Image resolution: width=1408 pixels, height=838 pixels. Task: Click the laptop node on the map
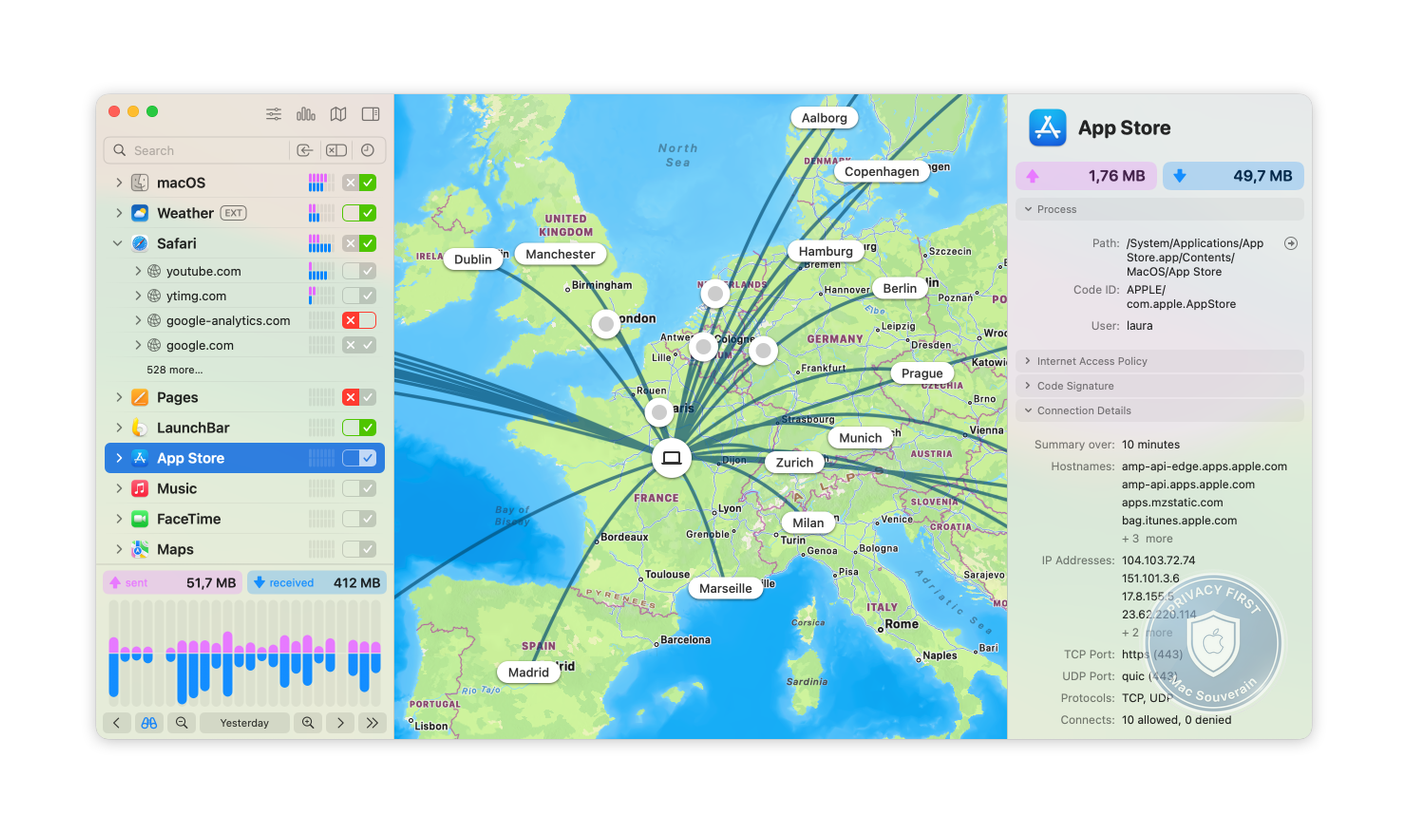click(x=672, y=458)
